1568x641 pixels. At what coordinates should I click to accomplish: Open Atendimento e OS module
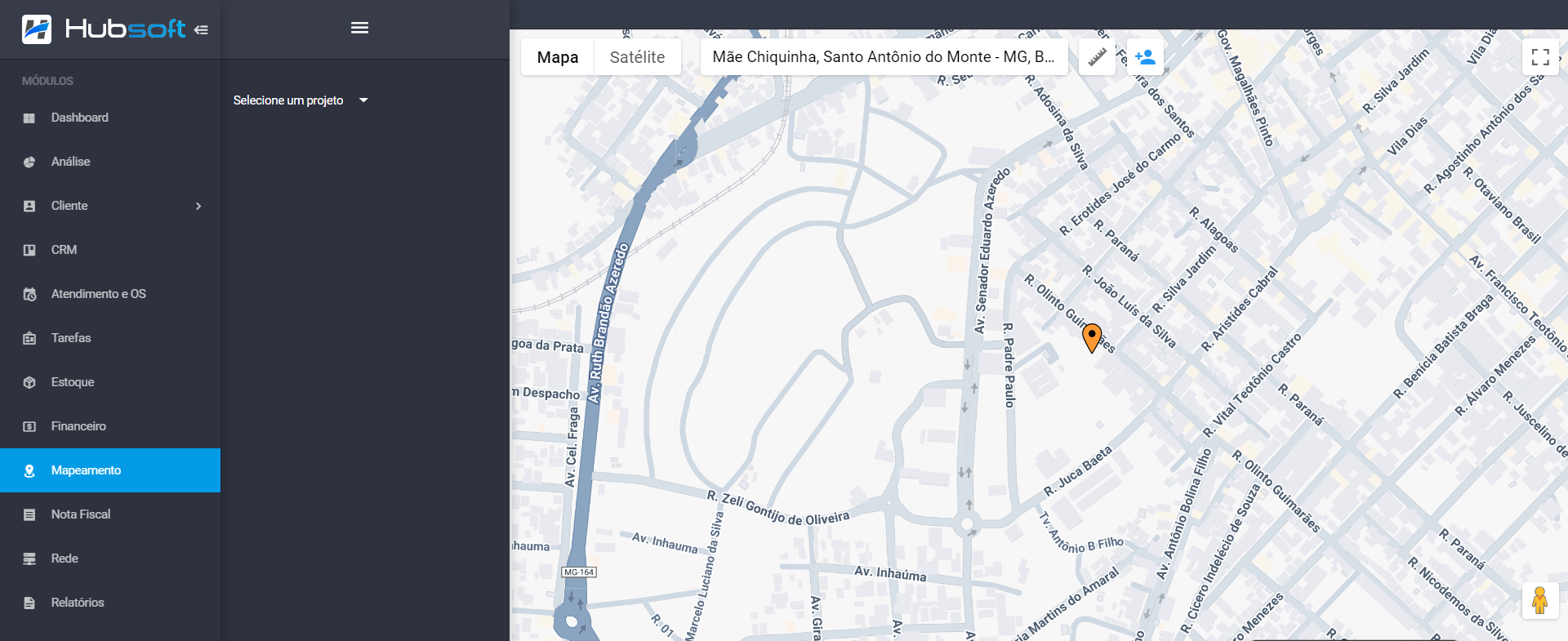(110, 294)
